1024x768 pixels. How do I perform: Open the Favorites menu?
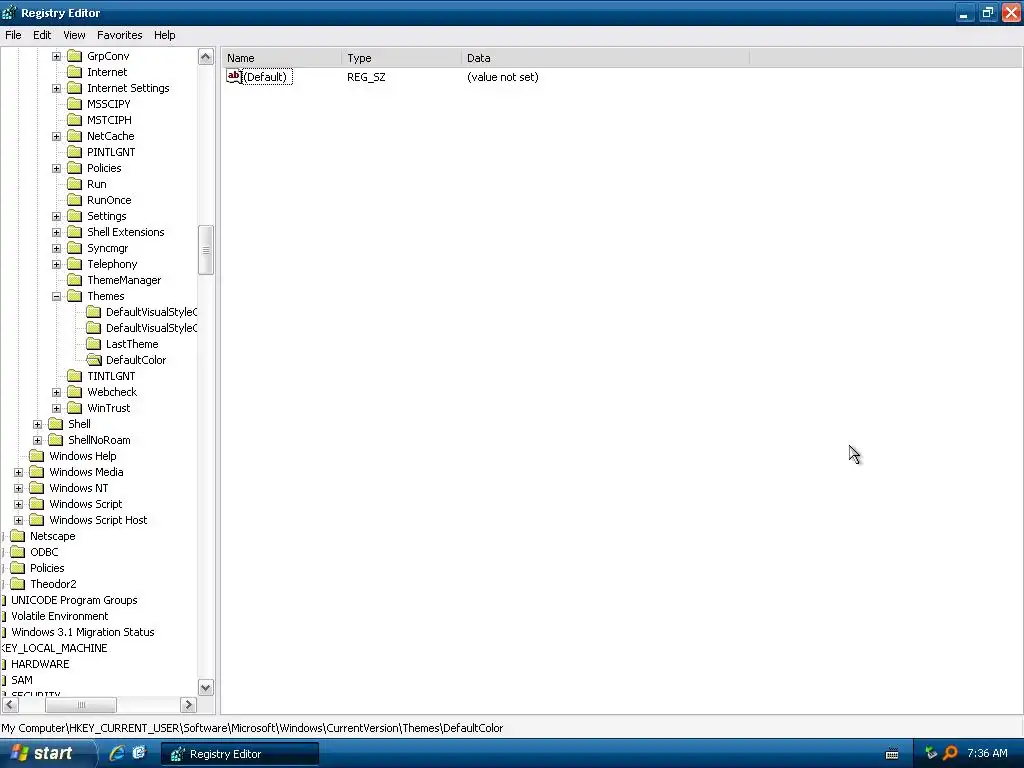point(120,35)
